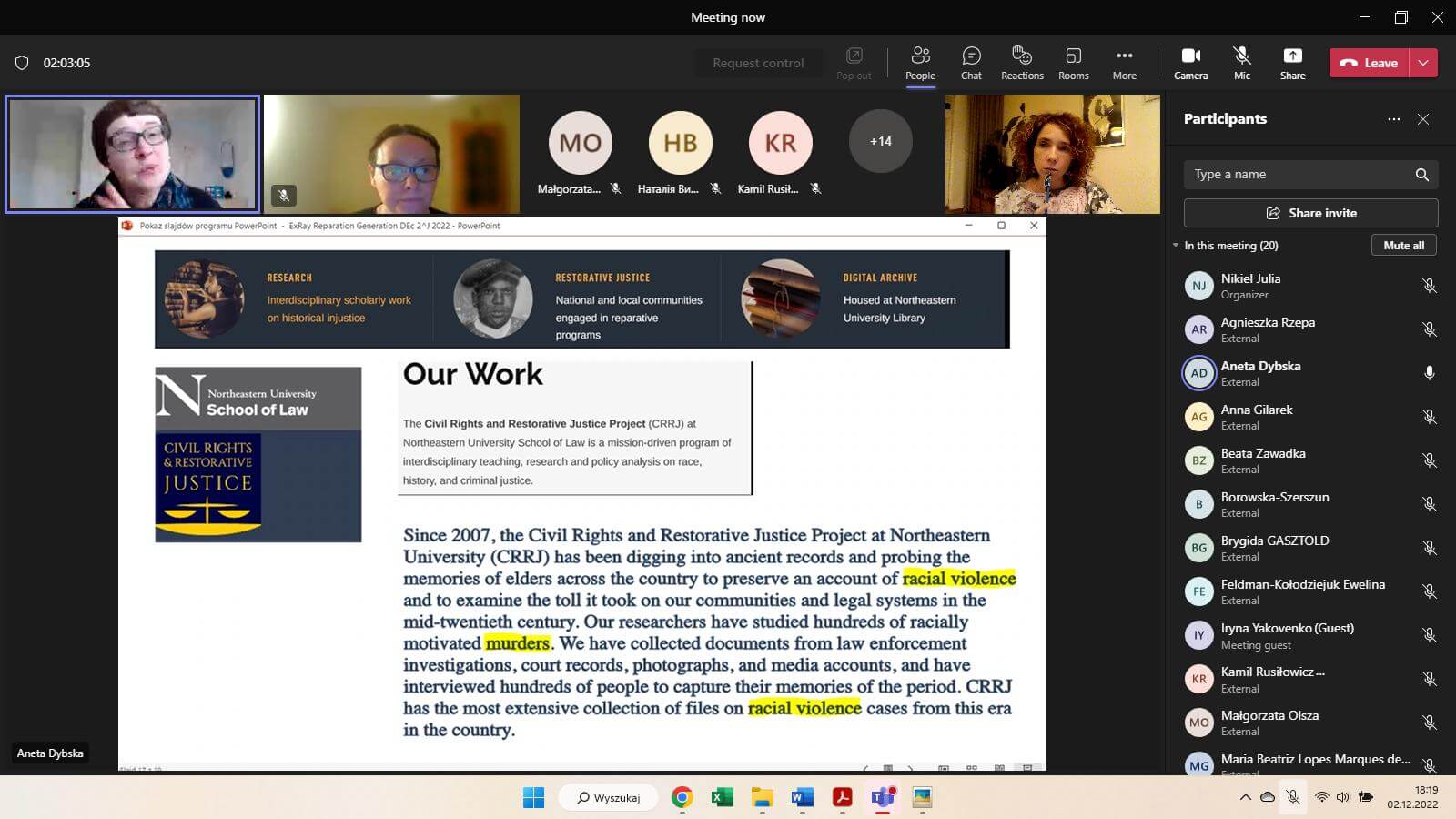The image size is (1456, 819).
Task: Toggle Brygida GASZTOLD's mic icon
Action: [1430, 548]
